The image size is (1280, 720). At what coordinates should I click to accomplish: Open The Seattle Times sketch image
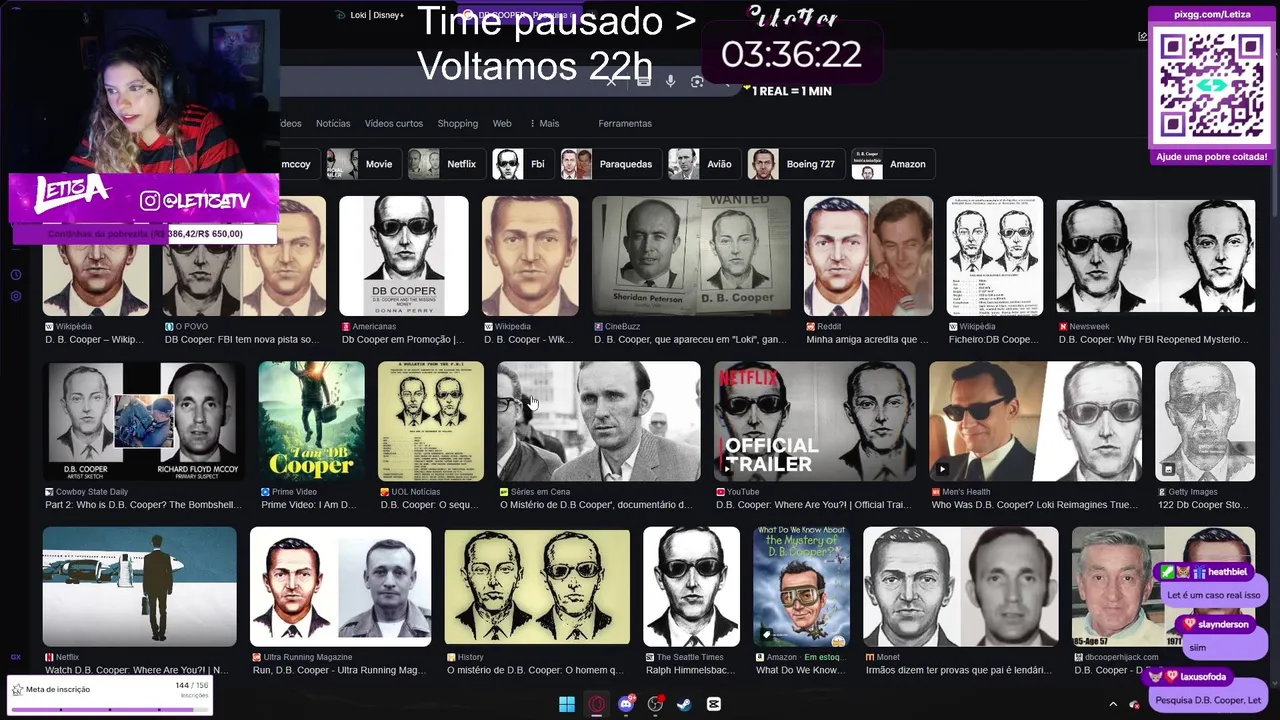point(691,587)
